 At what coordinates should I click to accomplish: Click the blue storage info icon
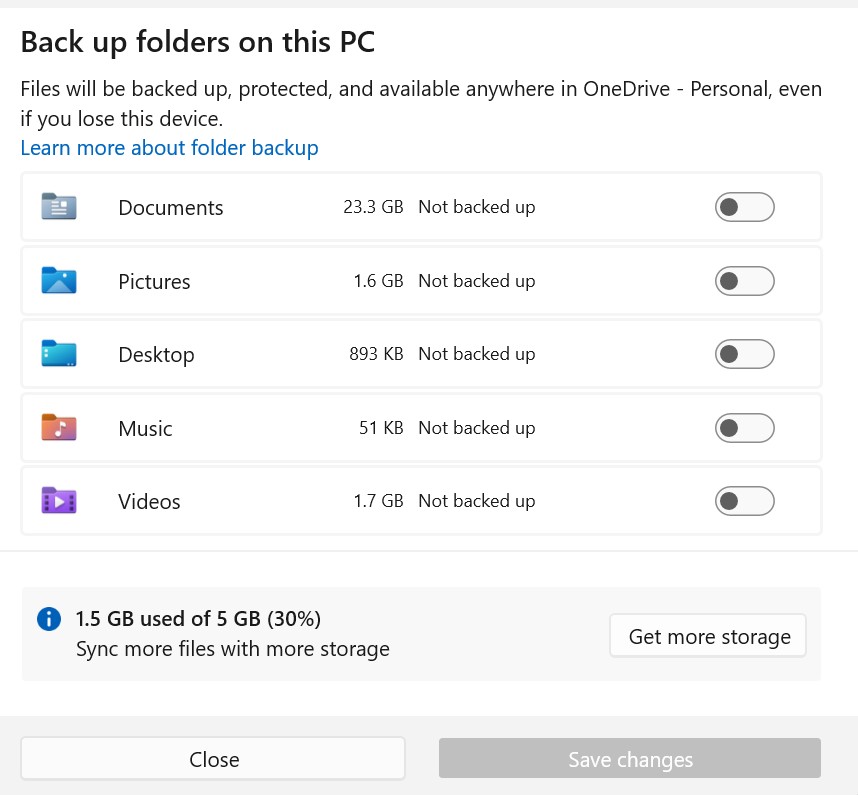tap(49, 619)
